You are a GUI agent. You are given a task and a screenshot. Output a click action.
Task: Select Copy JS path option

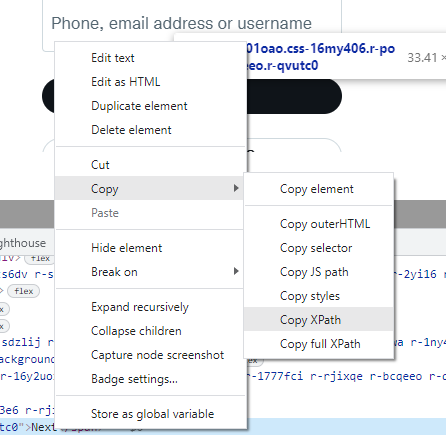[319, 272]
